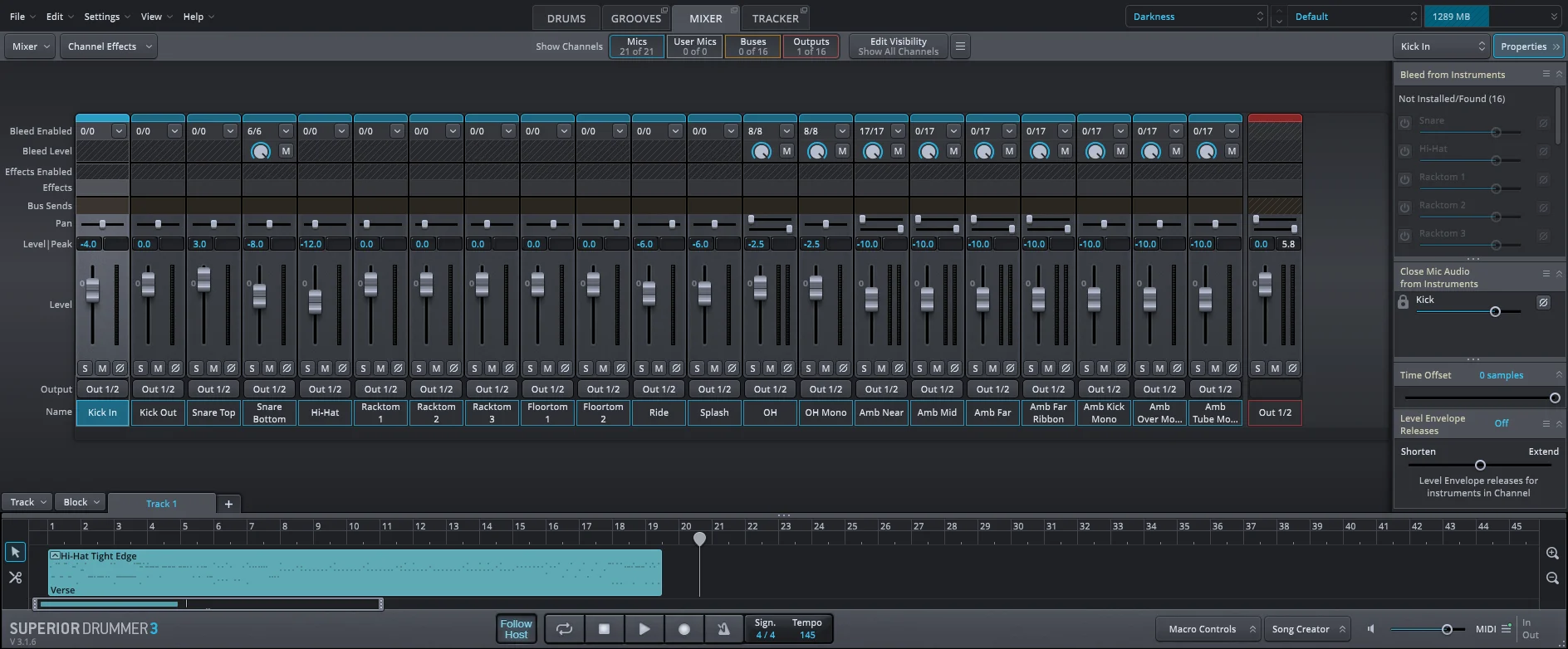Open the Channel Effects dropdown

coord(110,46)
